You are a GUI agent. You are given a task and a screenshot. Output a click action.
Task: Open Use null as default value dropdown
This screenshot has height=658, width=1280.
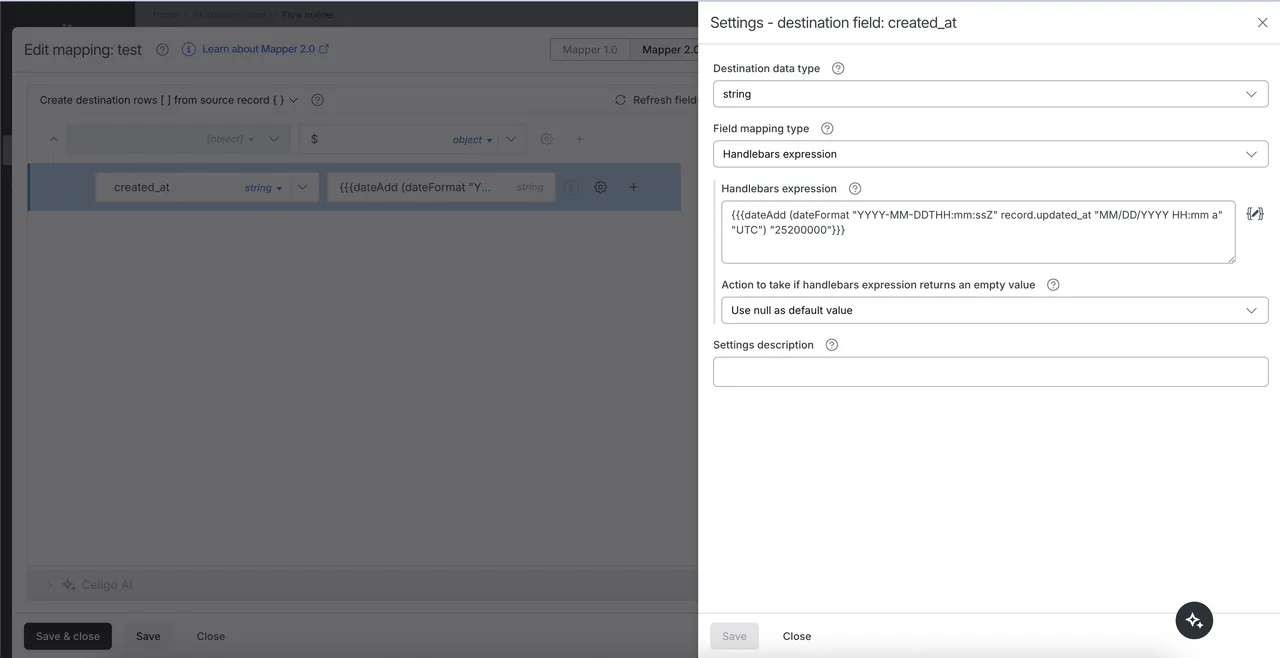point(994,310)
